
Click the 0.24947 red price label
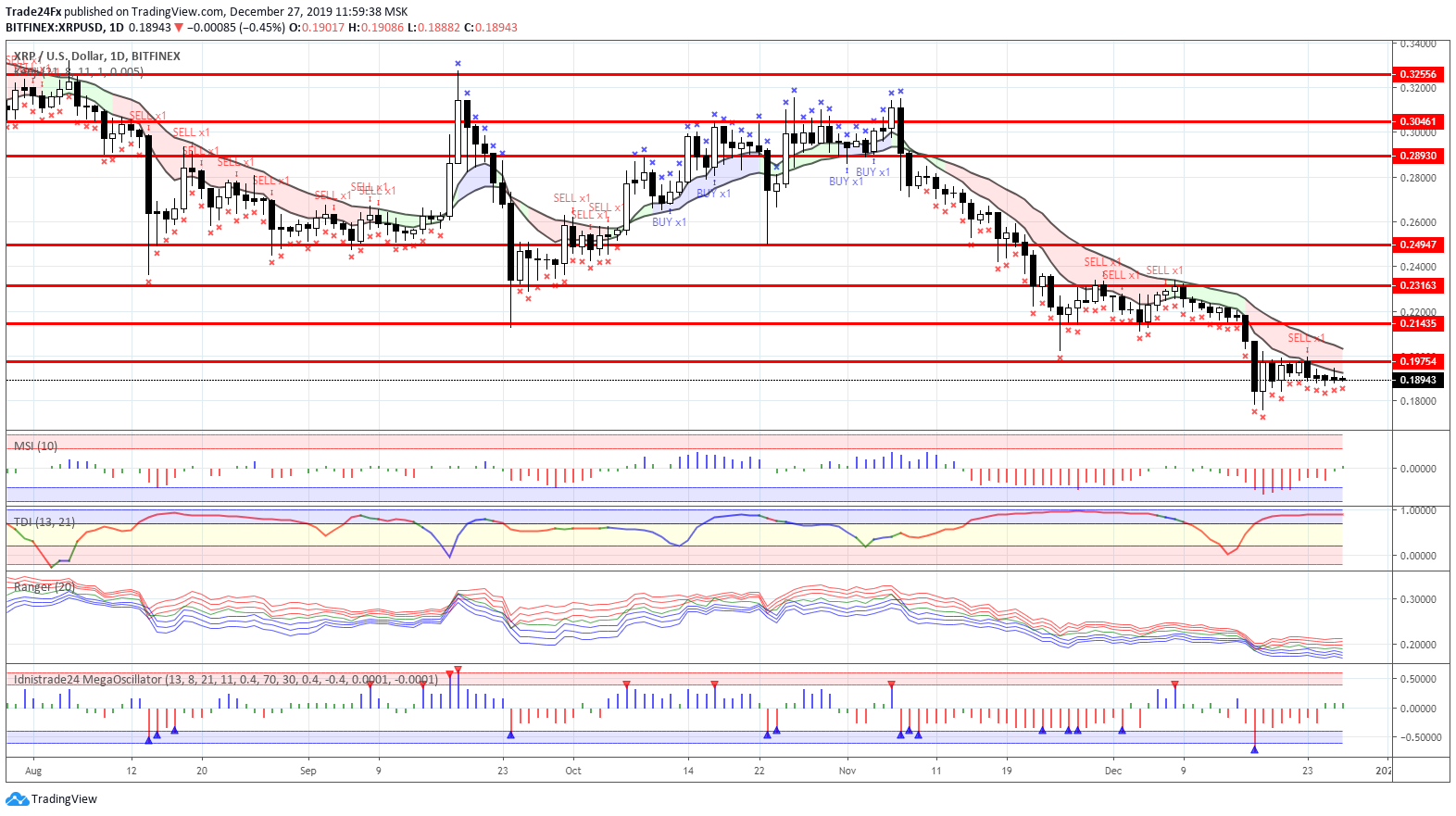click(x=1418, y=245)
